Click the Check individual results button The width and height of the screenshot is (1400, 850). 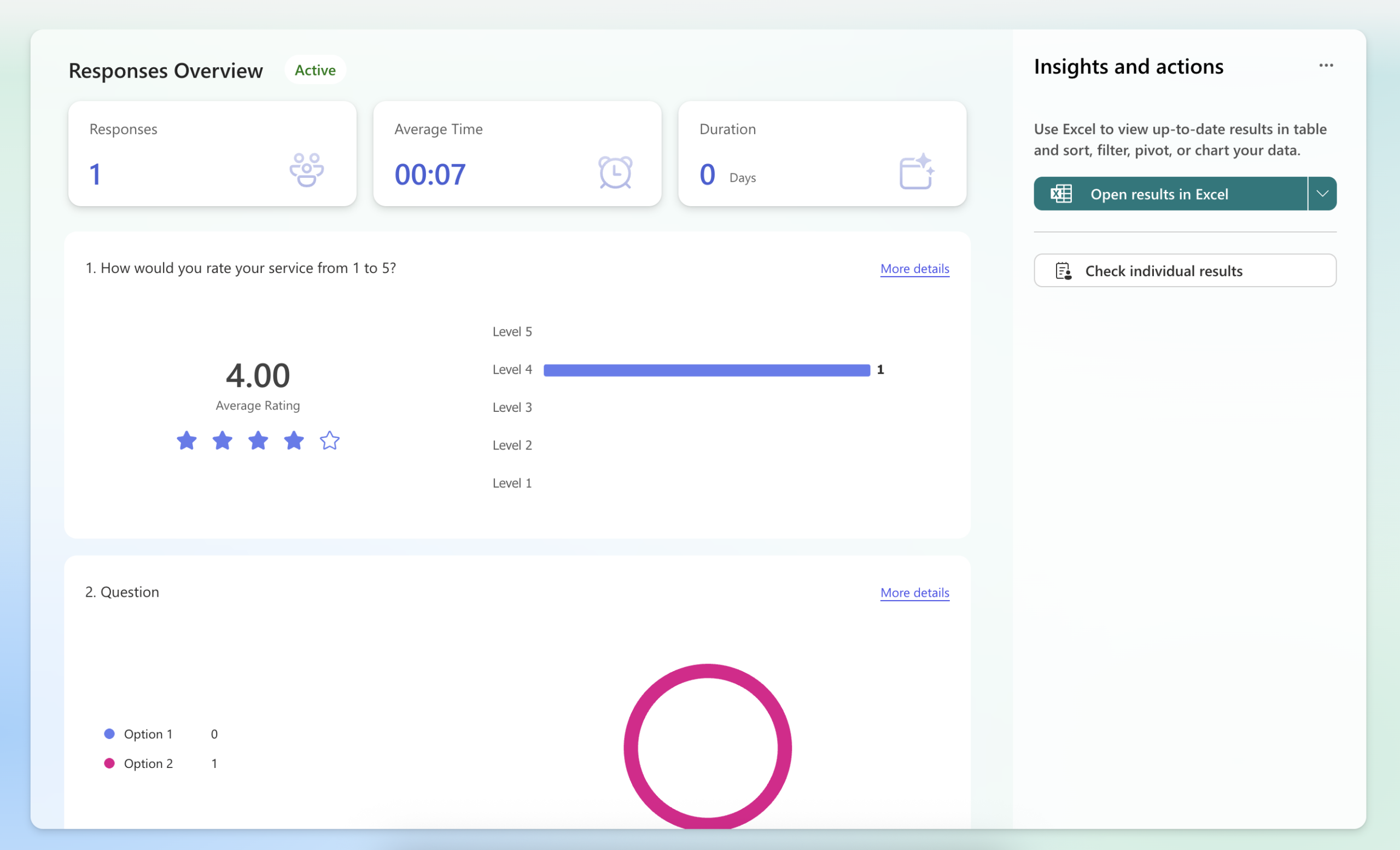tap(1185, 270)
